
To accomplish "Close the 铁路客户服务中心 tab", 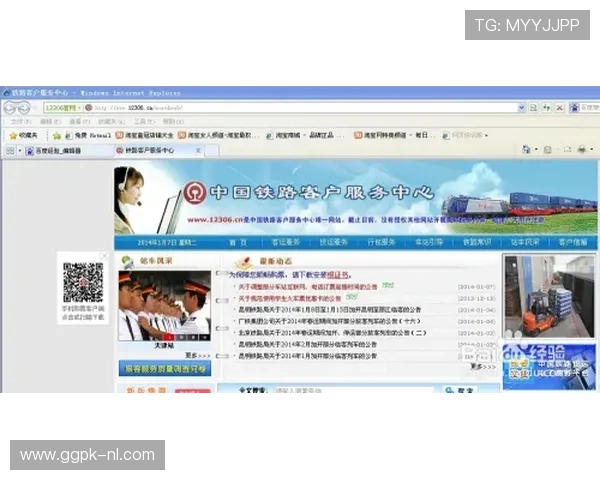I will pyautogui.click(x=198, y=150).
